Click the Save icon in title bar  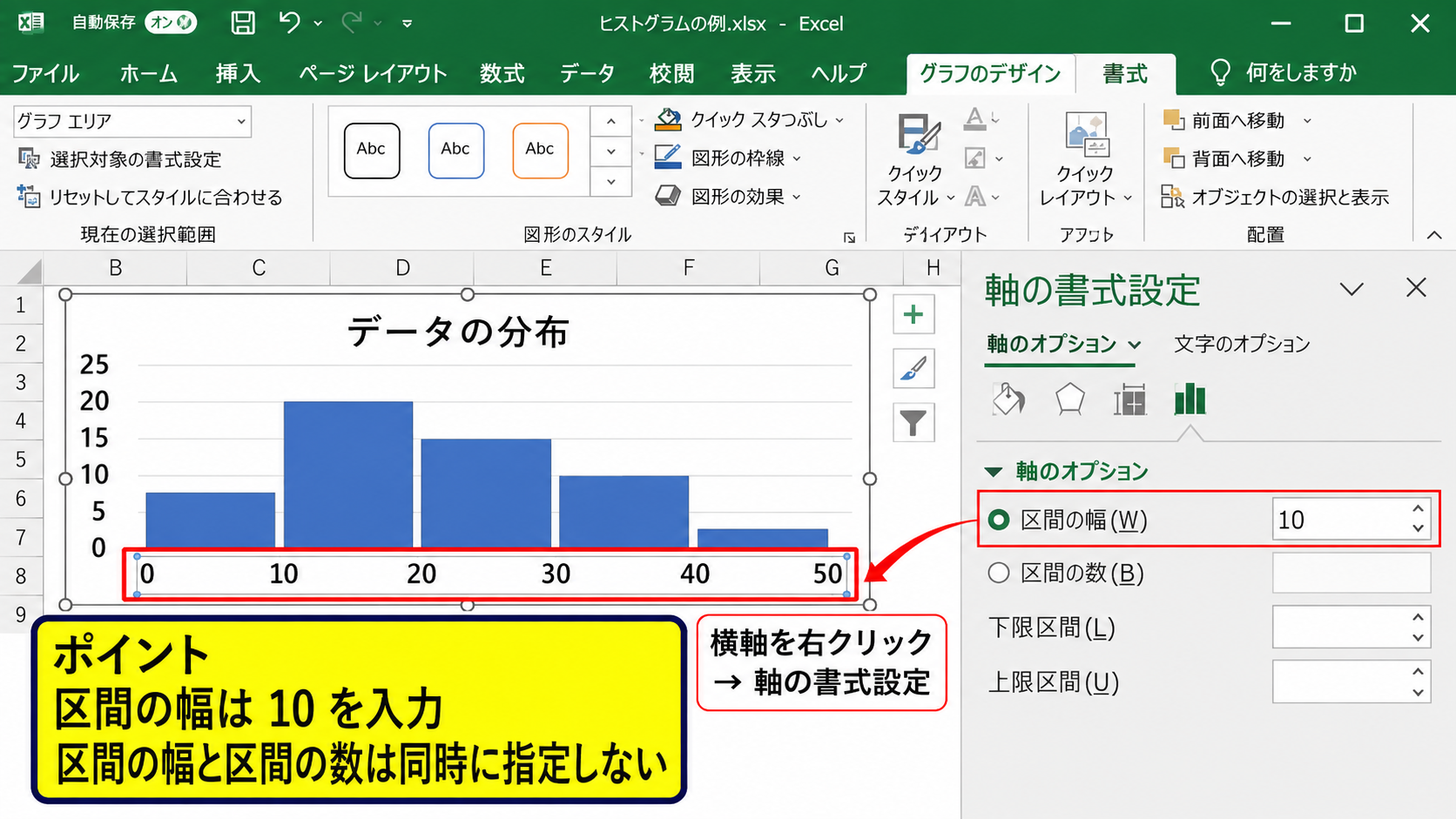(243, 23)
